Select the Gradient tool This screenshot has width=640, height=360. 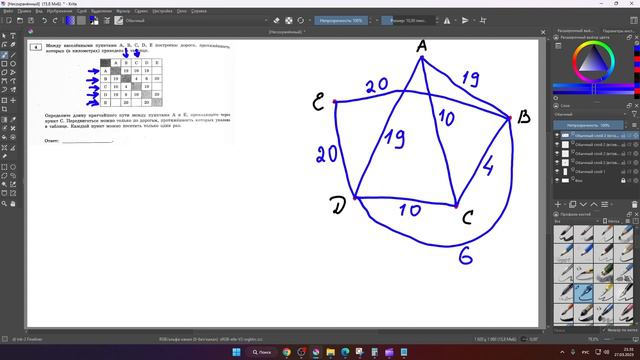(x=4, y=120)
